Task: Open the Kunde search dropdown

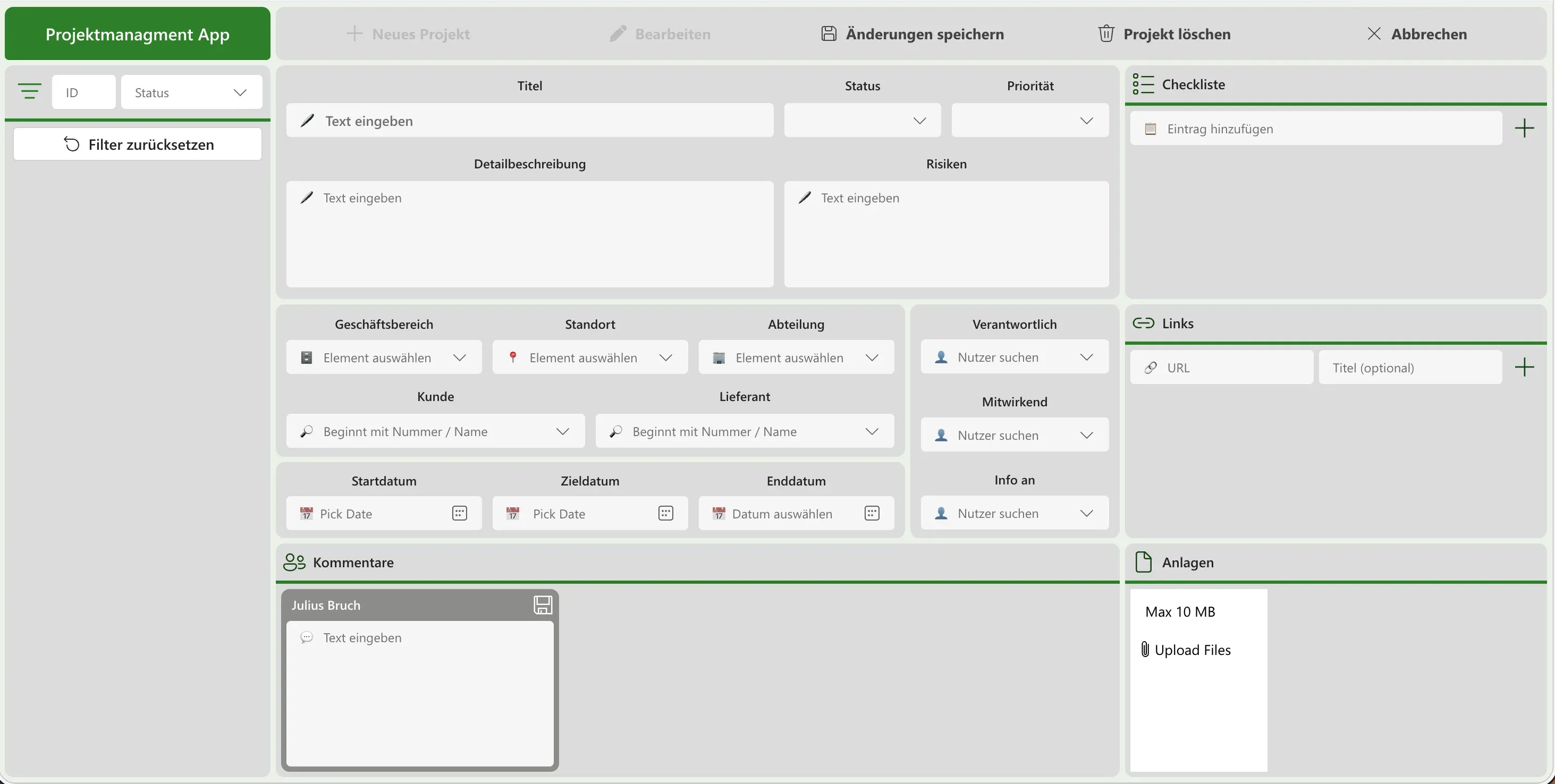Action: point(435,431)
